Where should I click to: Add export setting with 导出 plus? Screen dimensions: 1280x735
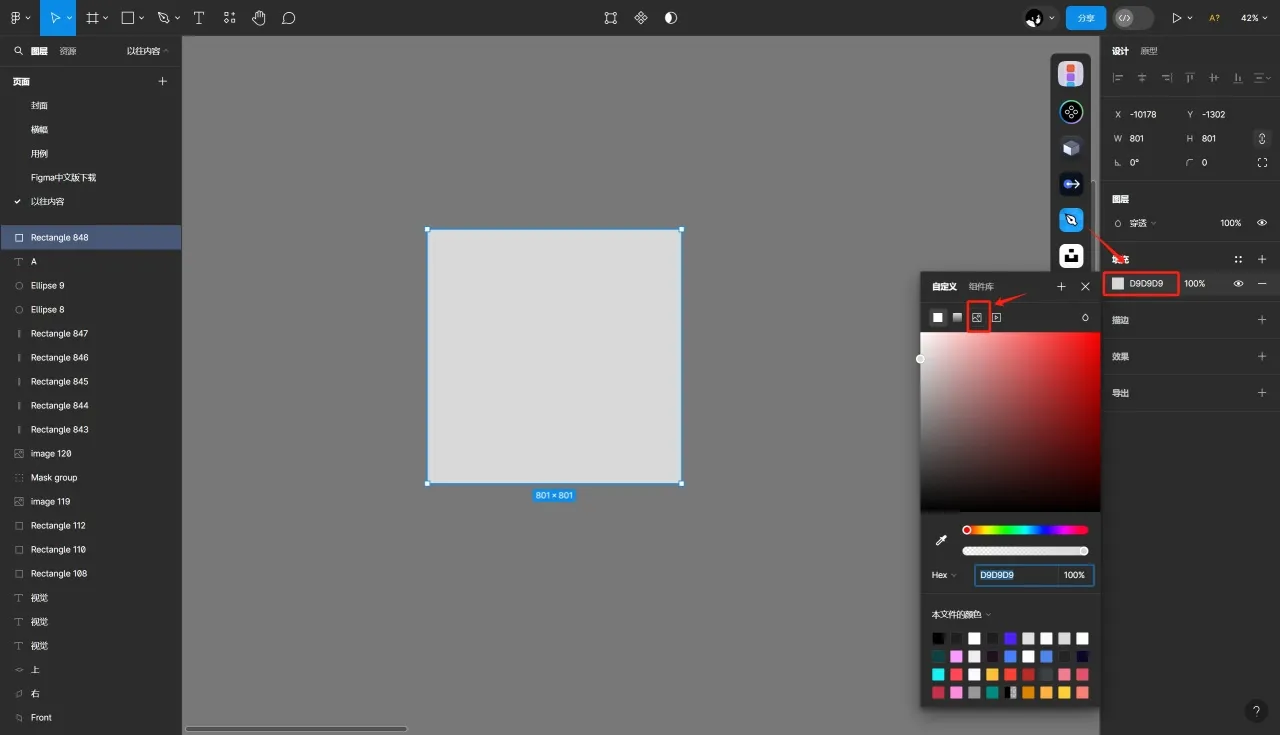[x=1262, y=393]
